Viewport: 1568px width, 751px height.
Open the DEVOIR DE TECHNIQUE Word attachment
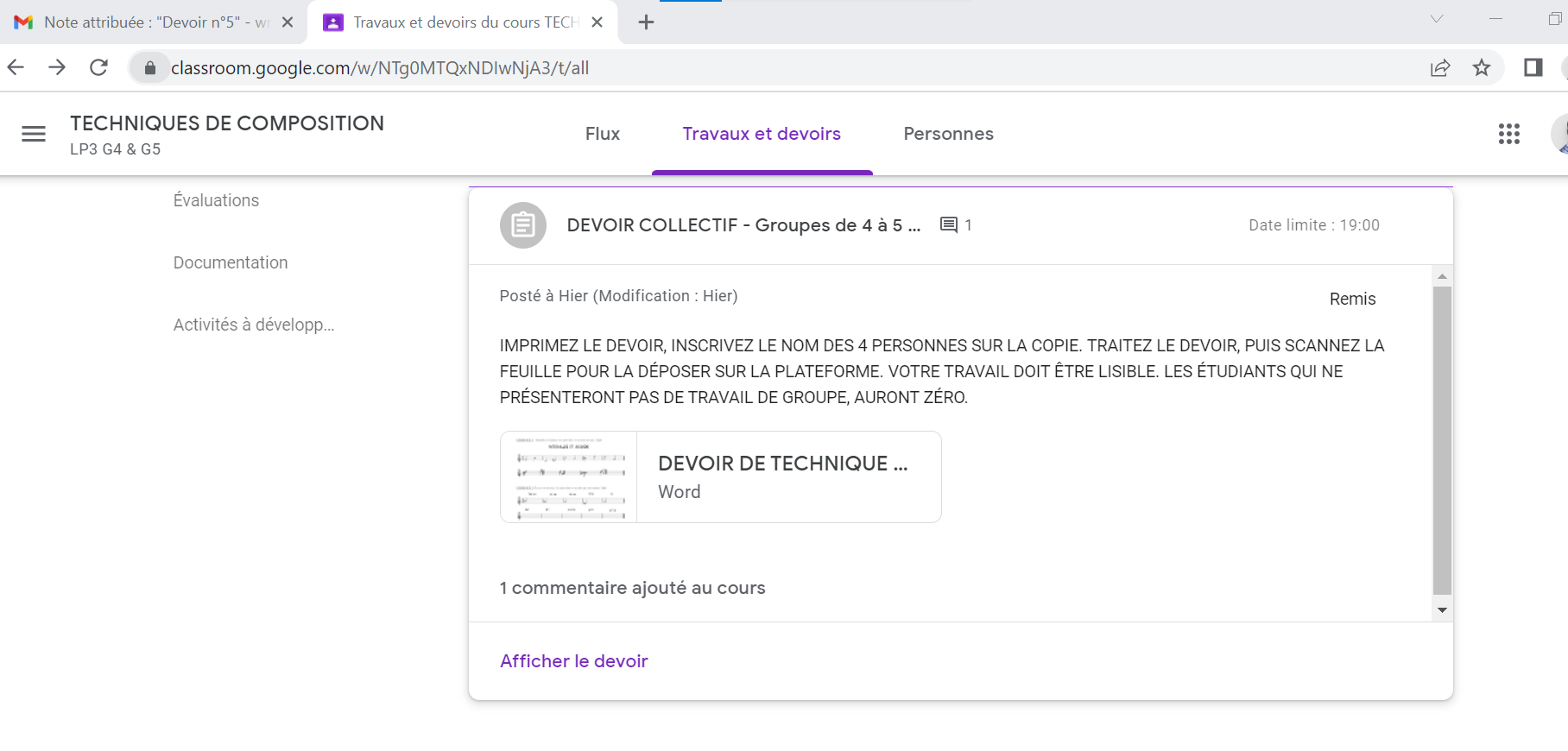720,477
